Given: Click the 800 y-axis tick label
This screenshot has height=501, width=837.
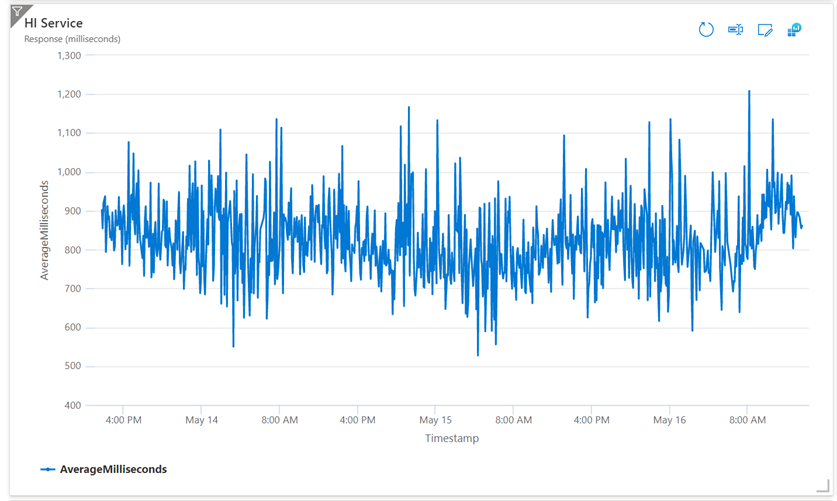Looking at the screenshot, I should [71, 250].
